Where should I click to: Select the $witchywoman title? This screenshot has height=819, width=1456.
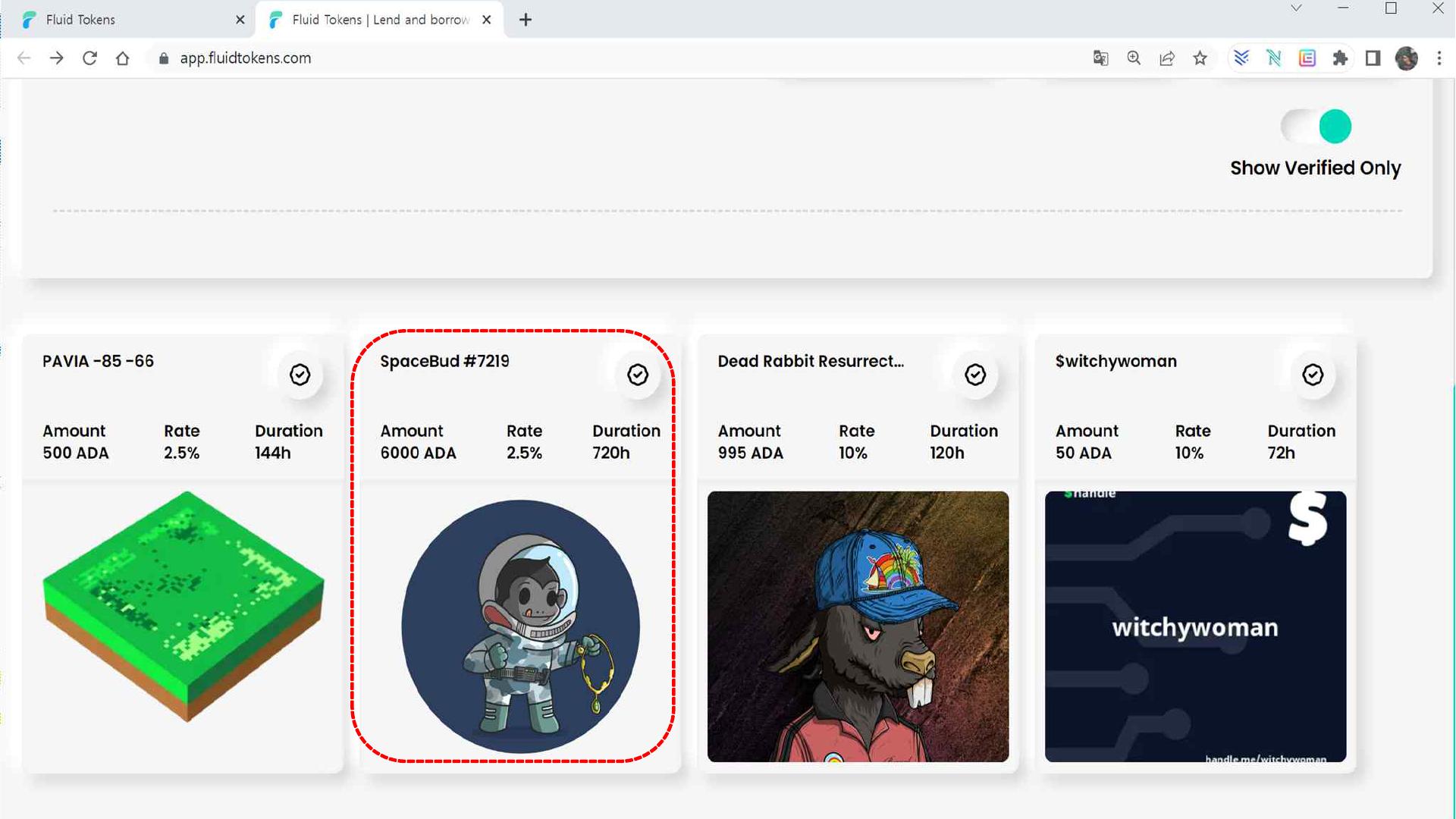click(1116, 361)
